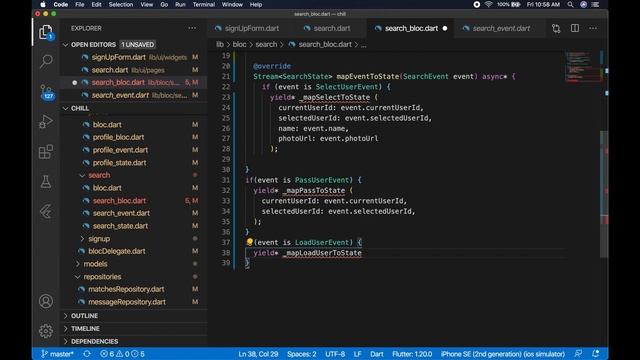
Task: Switch to search_event.dart tab
Action: [497, 28]
